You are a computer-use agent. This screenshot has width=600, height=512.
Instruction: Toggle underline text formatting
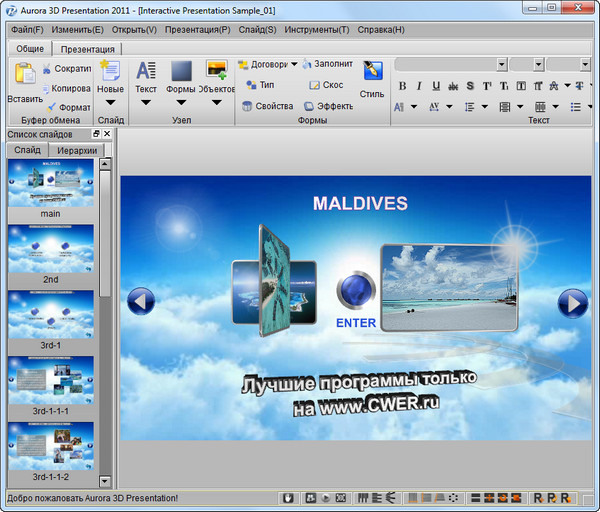click(x=437, y=86)
